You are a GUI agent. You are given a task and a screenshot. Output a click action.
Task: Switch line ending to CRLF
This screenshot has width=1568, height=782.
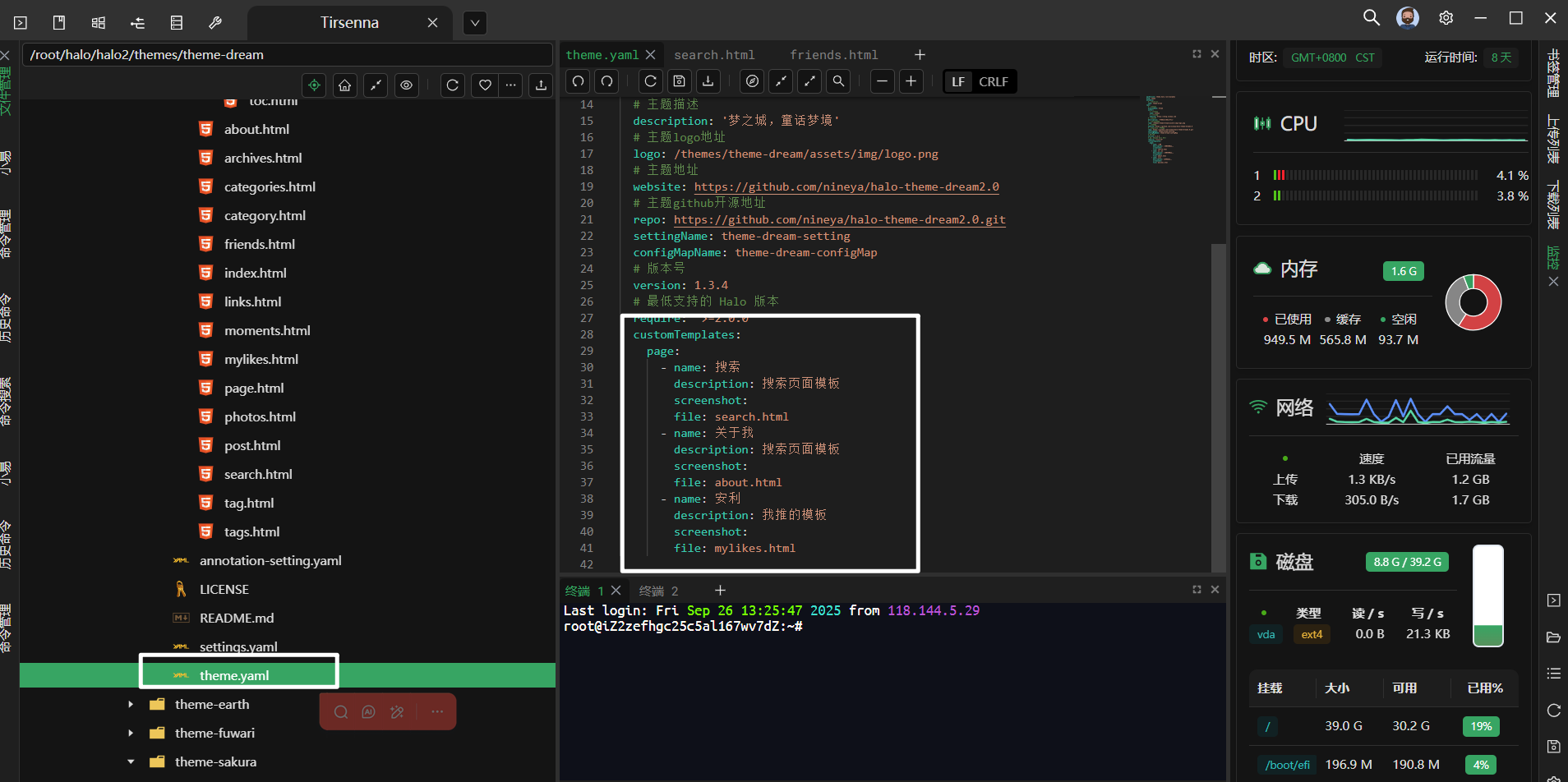[993, 82]
